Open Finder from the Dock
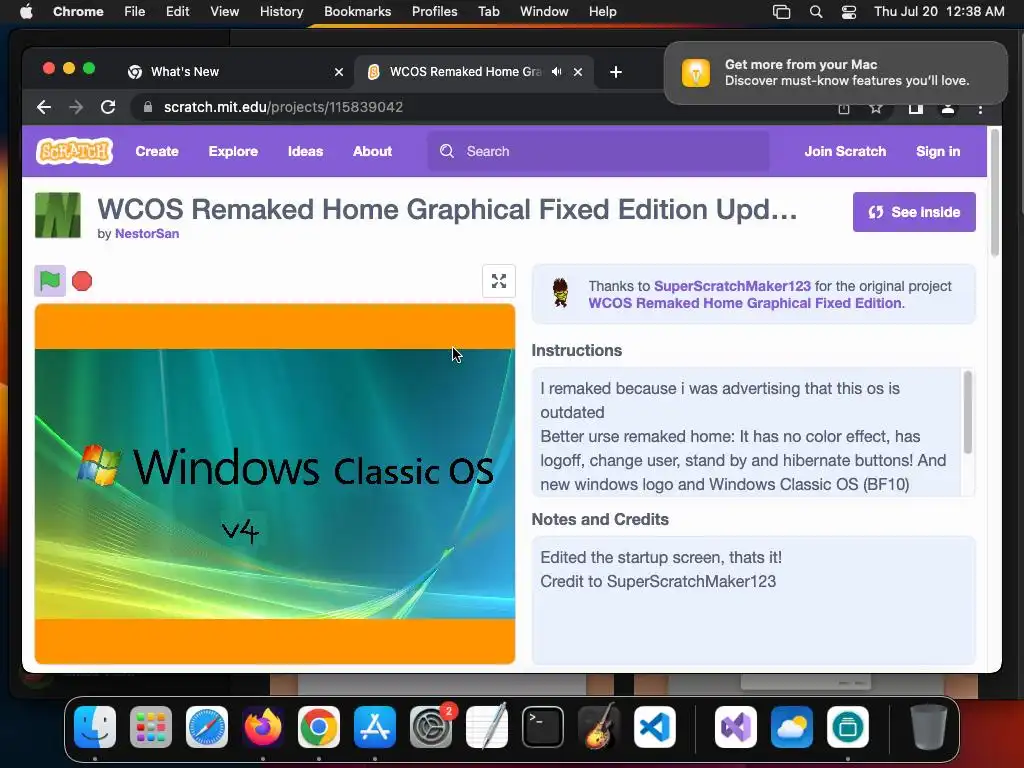The height and width of the screenshot is (768, 1024). 95,727
